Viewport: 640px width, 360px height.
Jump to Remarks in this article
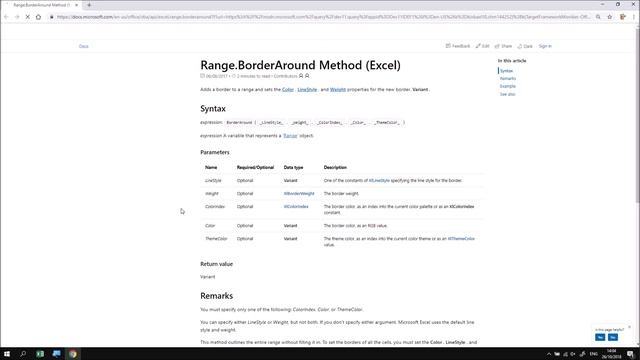508,78
